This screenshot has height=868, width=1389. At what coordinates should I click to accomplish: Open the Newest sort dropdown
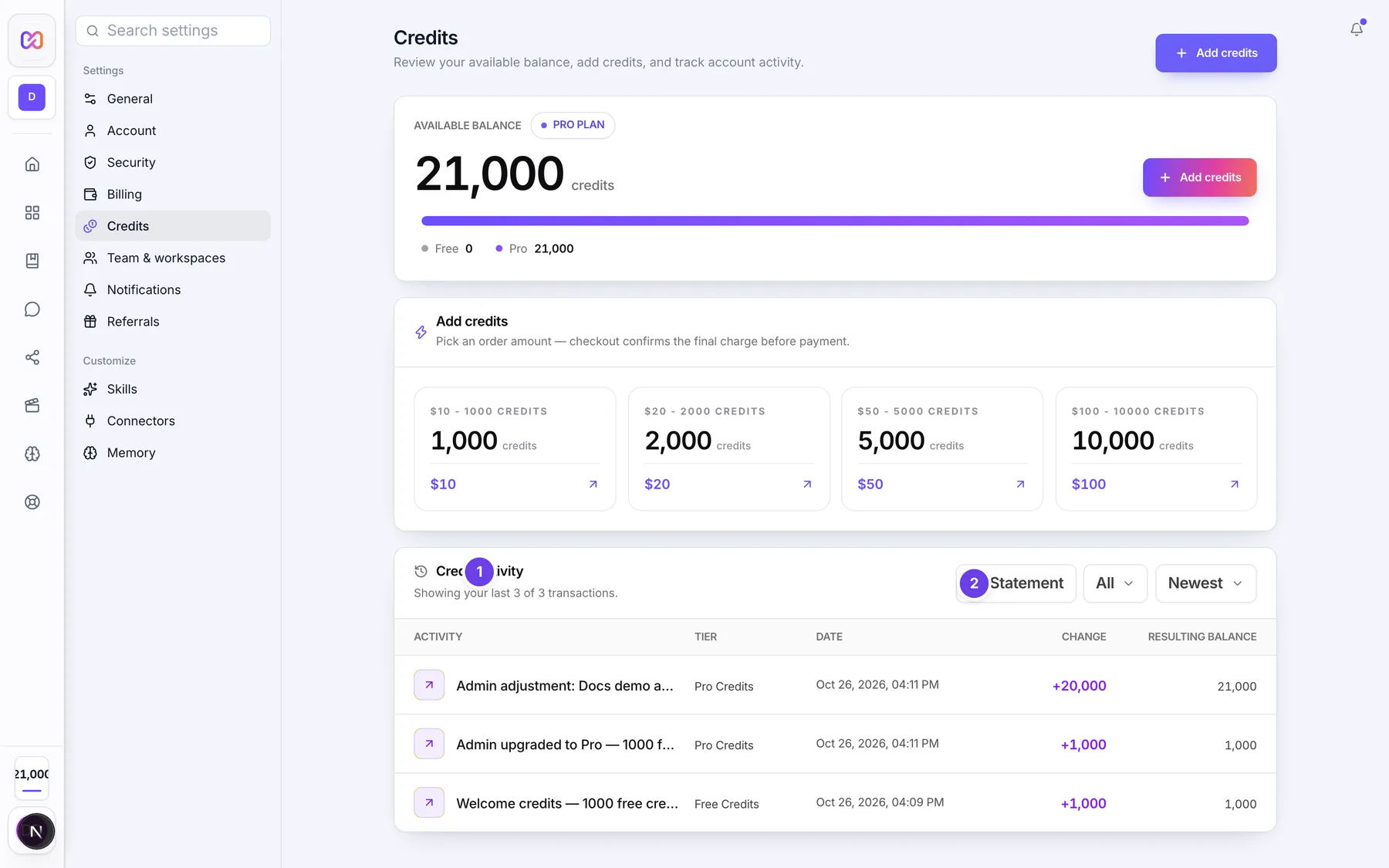pos(1205,583)
